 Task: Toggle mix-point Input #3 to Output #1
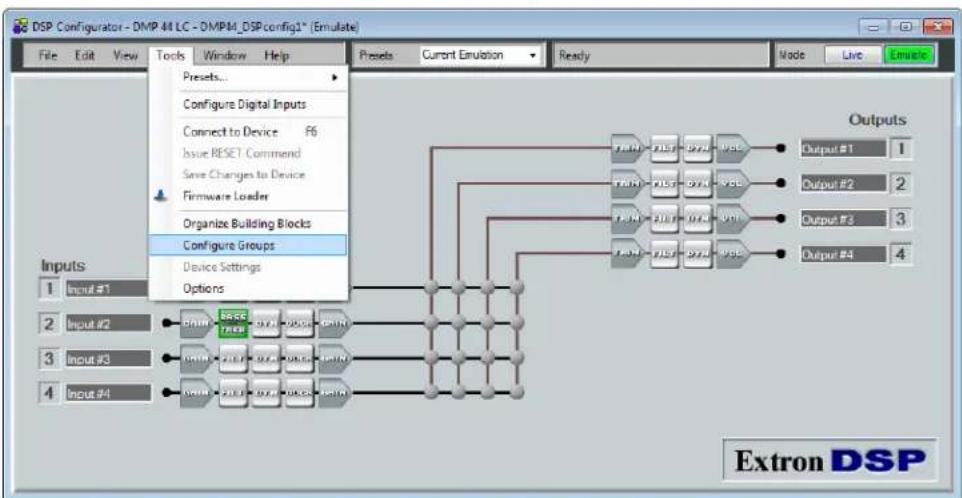tap(431, 357)
